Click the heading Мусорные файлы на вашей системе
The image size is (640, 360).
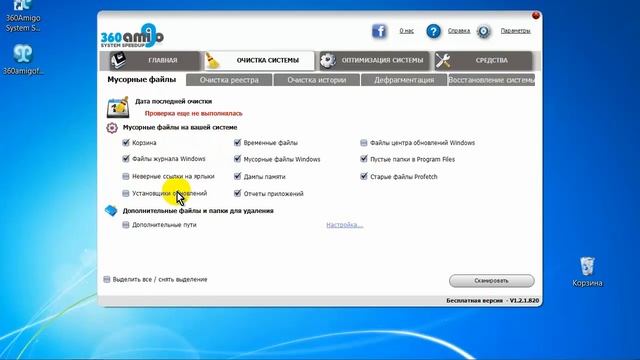click(180, 127)
